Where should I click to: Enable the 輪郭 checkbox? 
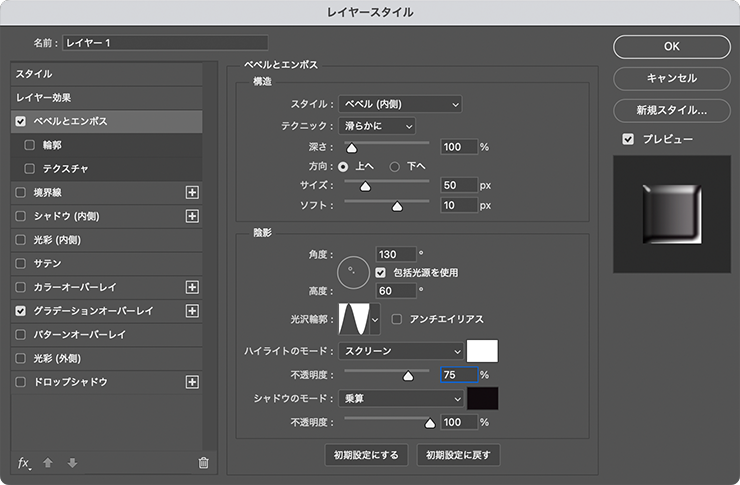pos(30,145)
